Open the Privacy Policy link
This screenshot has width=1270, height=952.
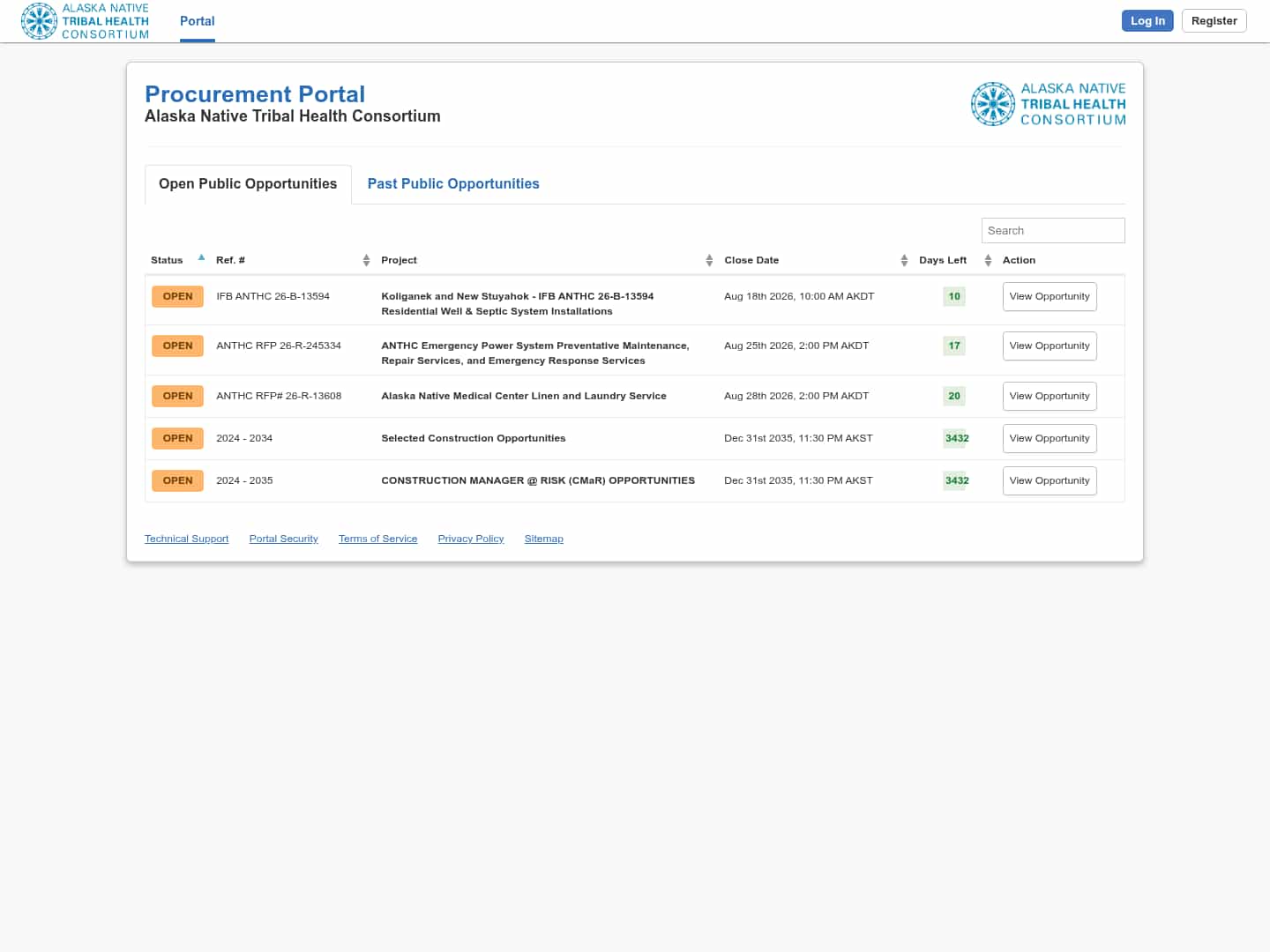coord(471,539)
